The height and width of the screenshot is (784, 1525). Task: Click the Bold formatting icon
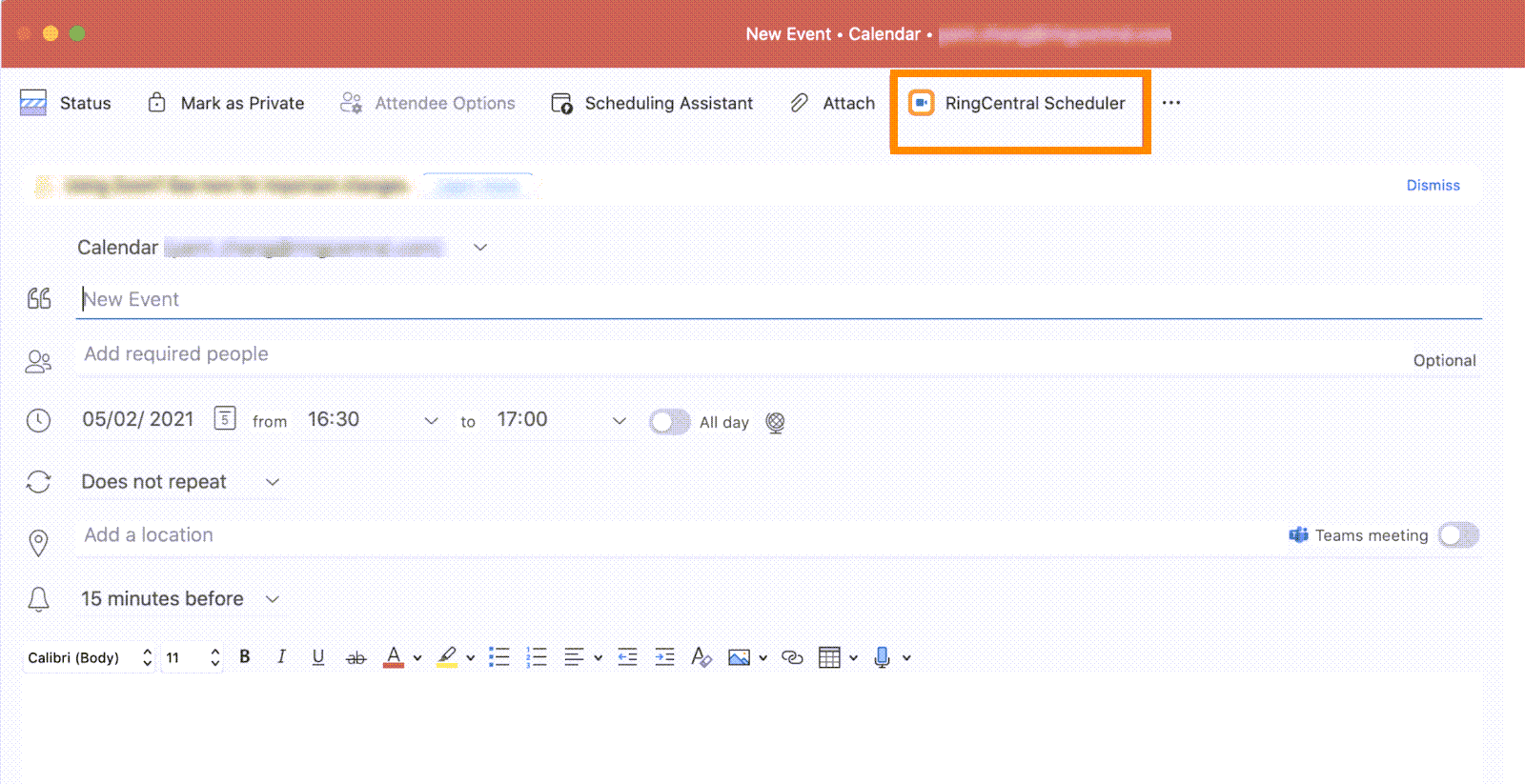pyautogui.click(x=245, y=656)
